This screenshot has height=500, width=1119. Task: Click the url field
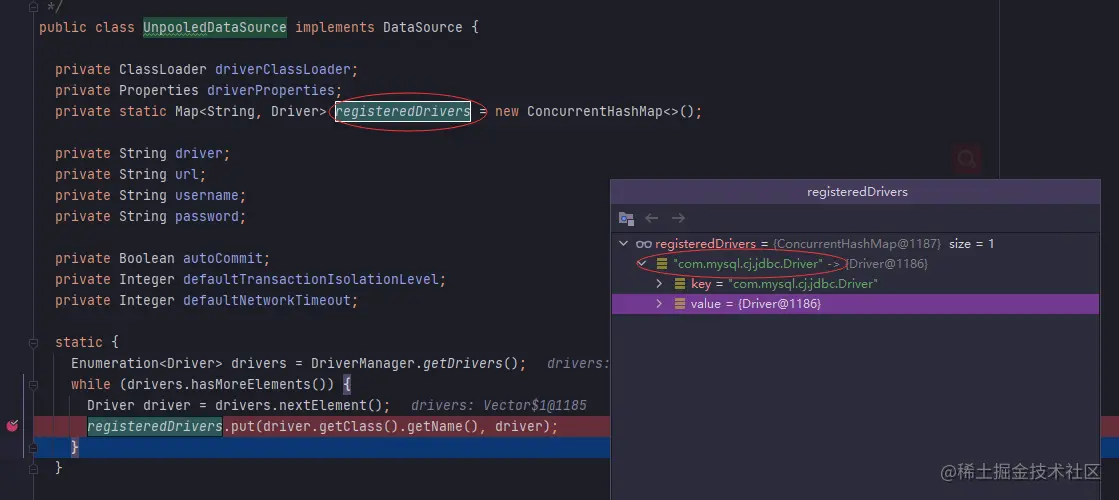187,175
